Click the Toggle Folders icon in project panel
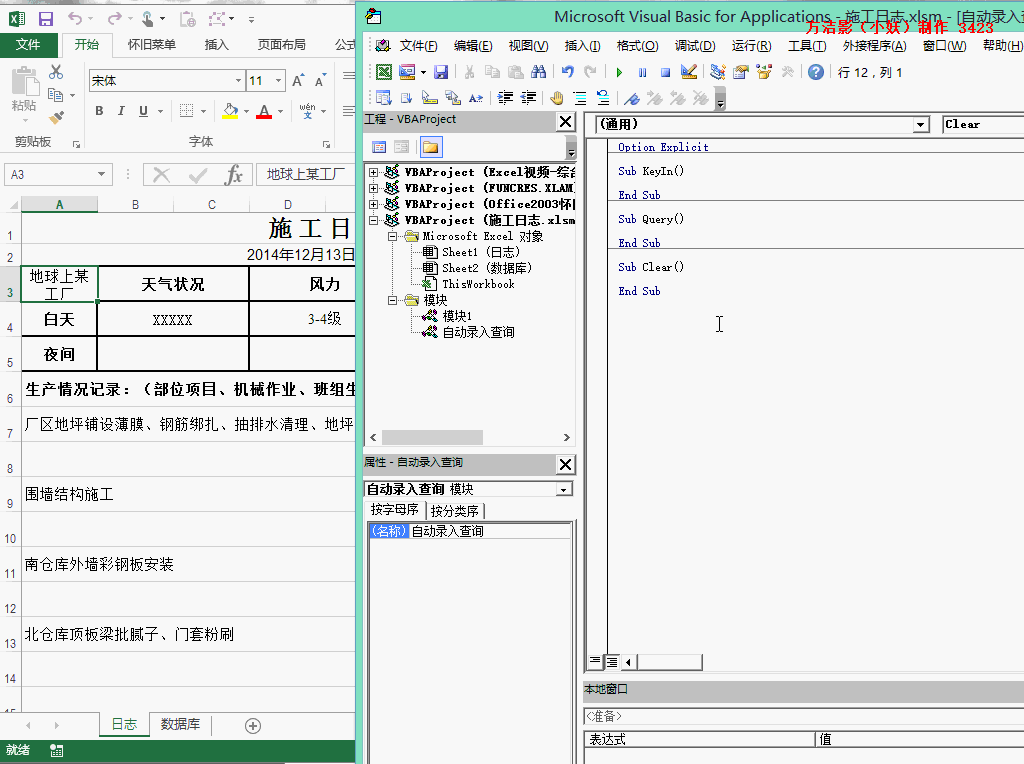Viewport: 1024px width, 764px height. click(430, 147)
